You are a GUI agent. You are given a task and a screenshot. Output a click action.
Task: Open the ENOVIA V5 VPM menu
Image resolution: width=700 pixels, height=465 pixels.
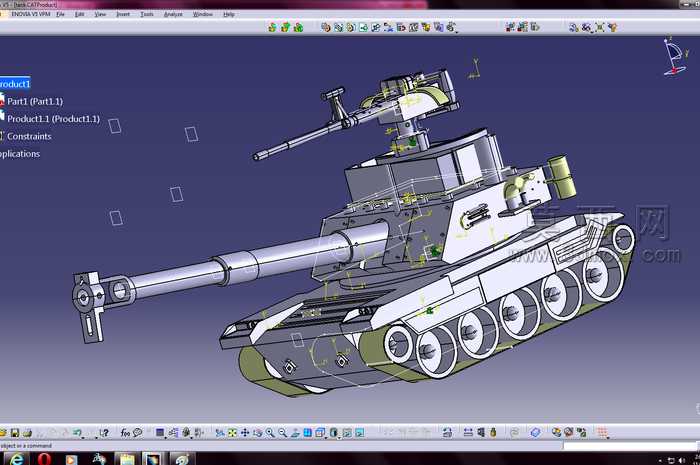click(x=30, y=14)
